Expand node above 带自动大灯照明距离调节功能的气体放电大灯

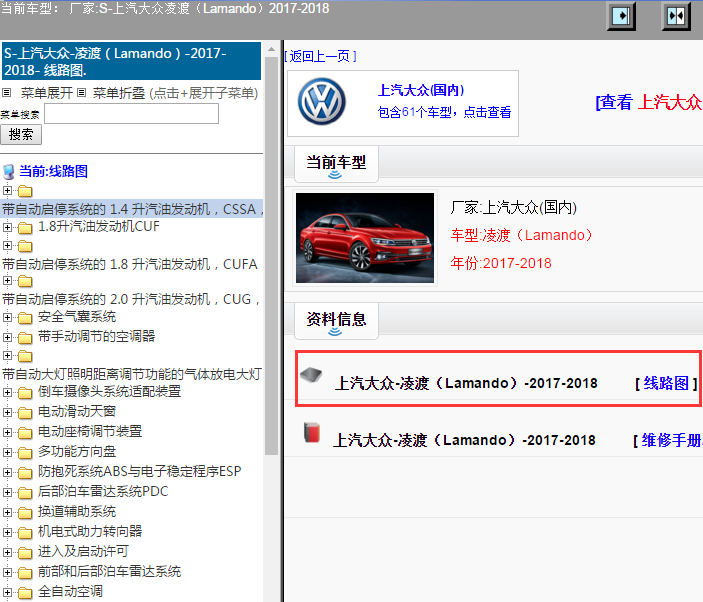tap(7, 355)
